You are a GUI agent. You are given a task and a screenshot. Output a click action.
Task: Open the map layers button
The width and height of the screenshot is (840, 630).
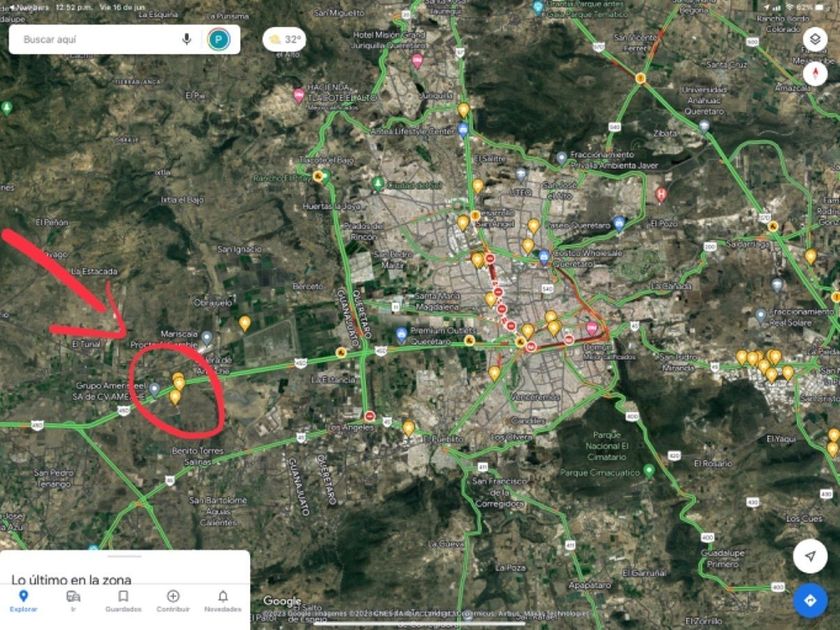815,39
